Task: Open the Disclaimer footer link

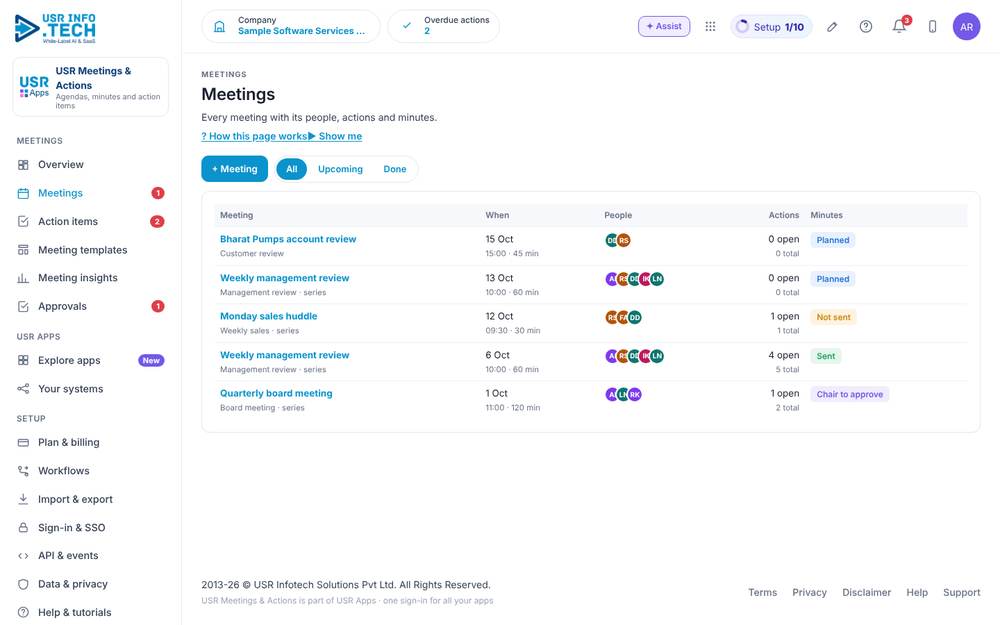Action: point(866,592)
